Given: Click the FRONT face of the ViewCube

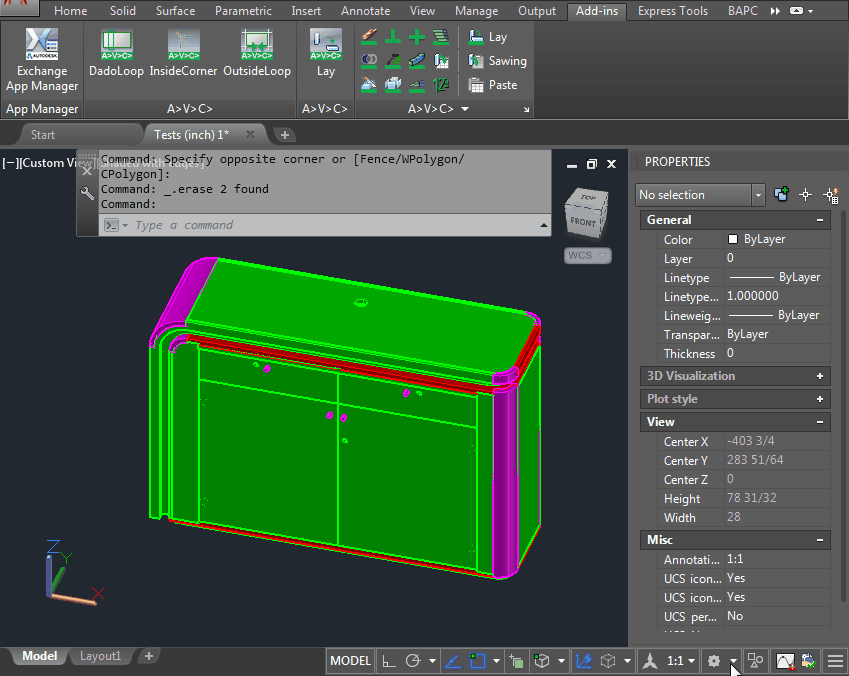Looking at the screenshot, I should click(x=584, y=221).
